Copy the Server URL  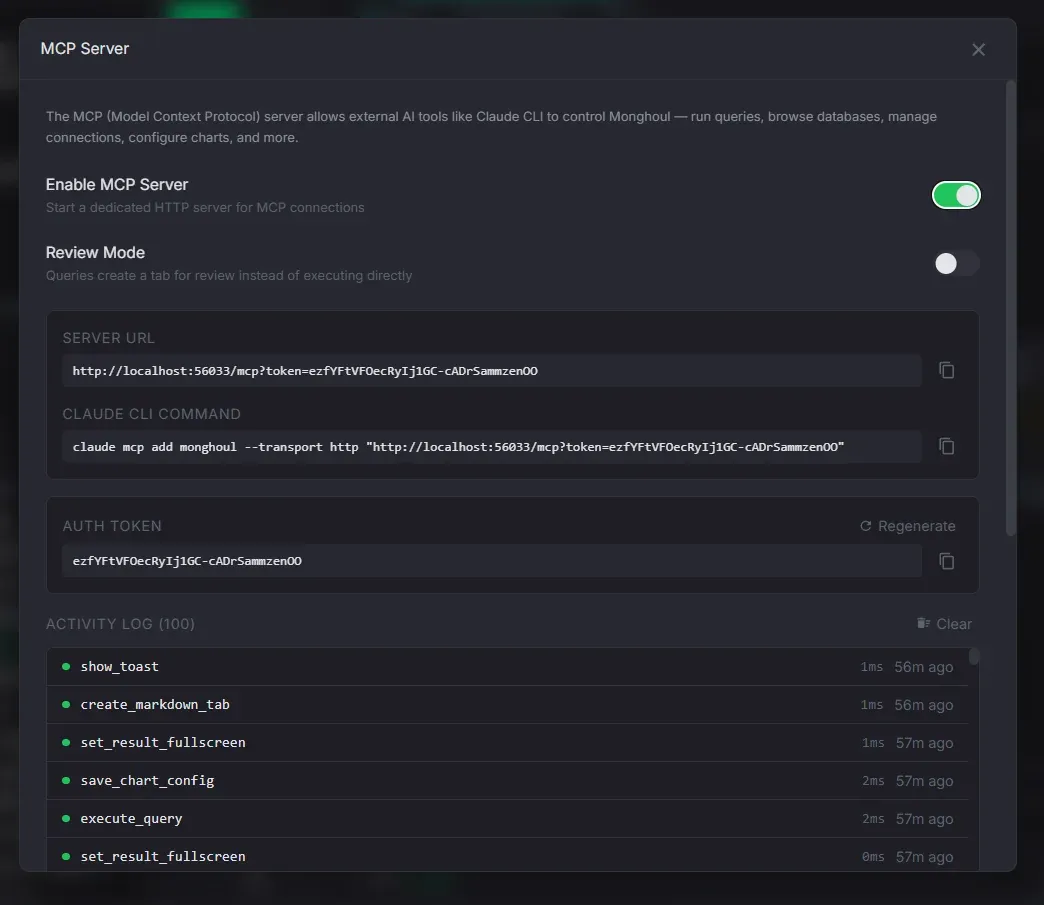tap(946, 370)
